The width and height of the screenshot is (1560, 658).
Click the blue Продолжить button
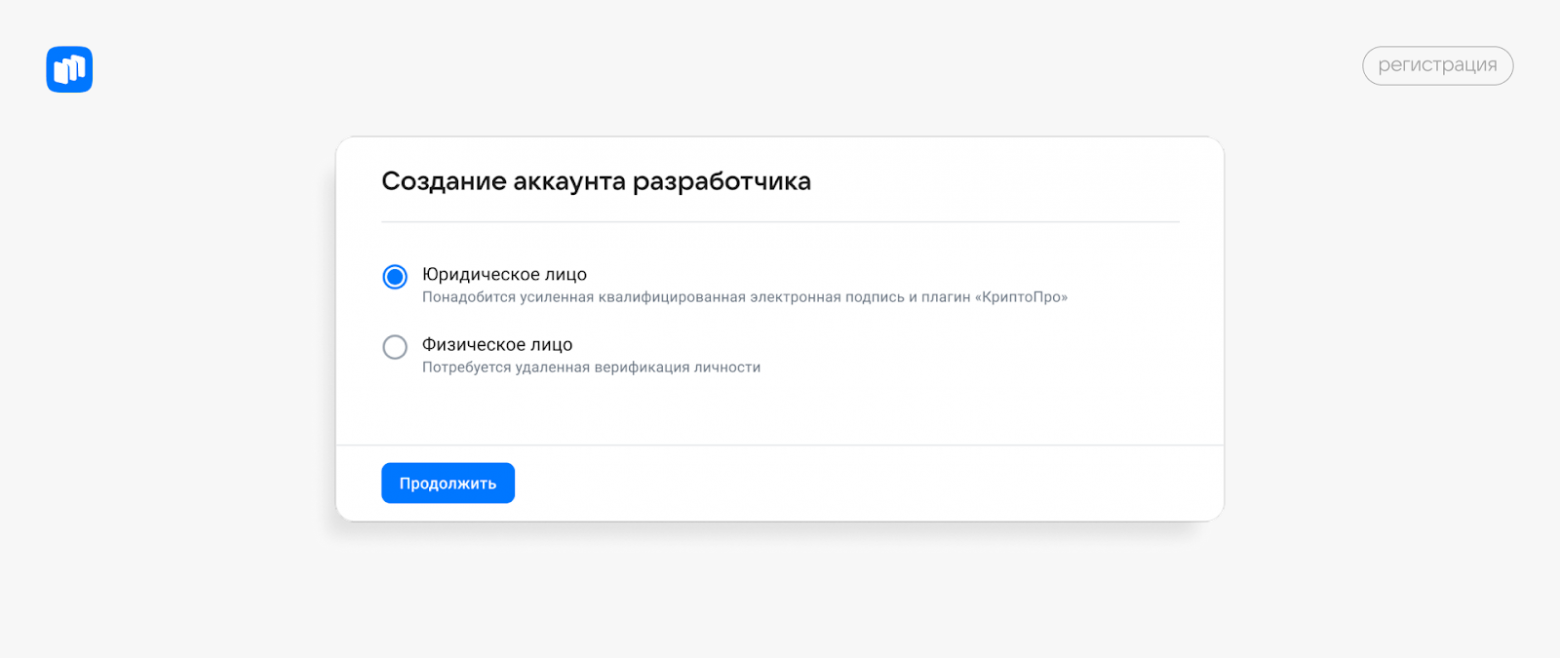pyautogui.click(x=448, y=483)
